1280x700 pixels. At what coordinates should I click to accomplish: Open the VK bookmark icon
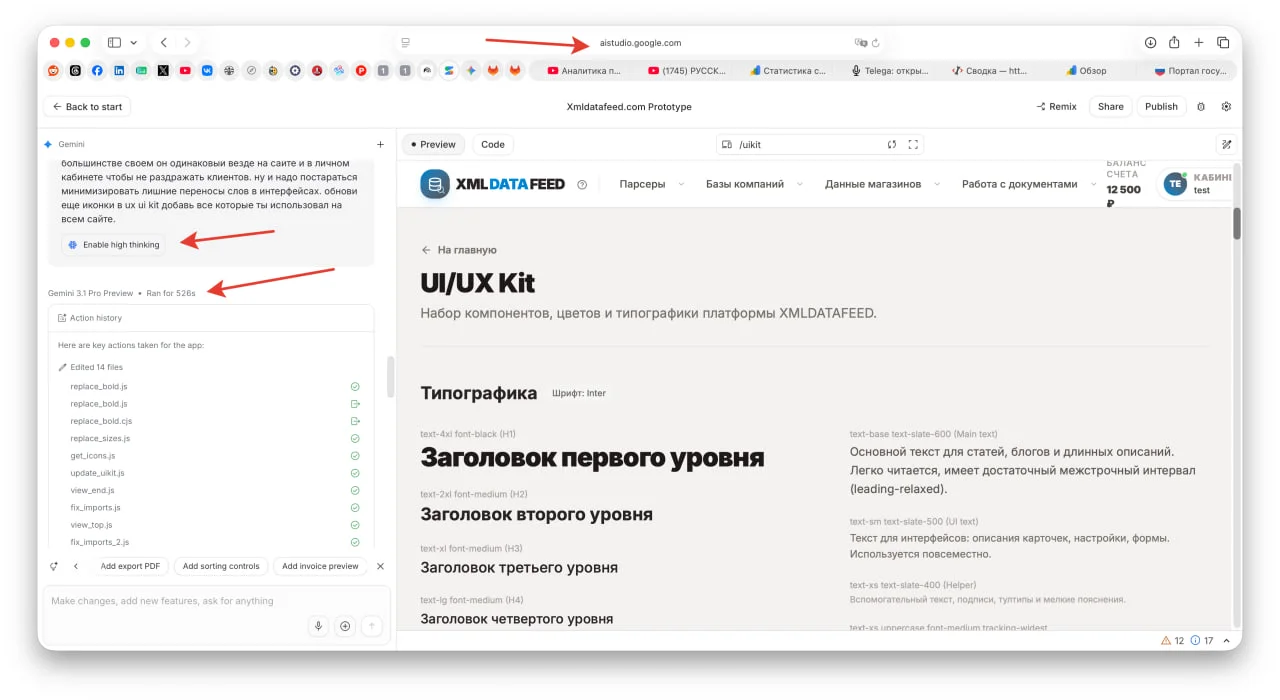click(207, 71)
